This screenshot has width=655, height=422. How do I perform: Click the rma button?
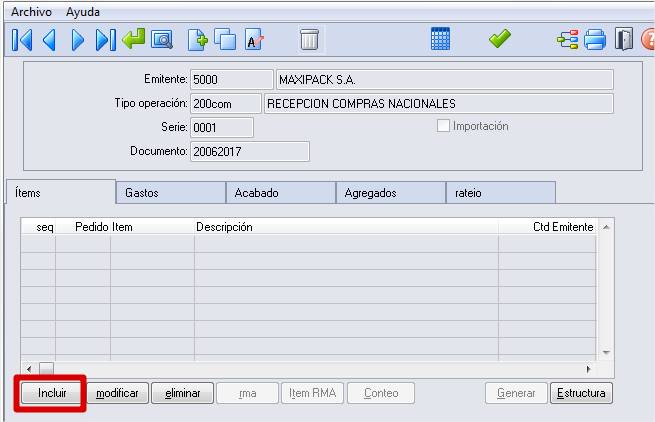click(248, 393)
